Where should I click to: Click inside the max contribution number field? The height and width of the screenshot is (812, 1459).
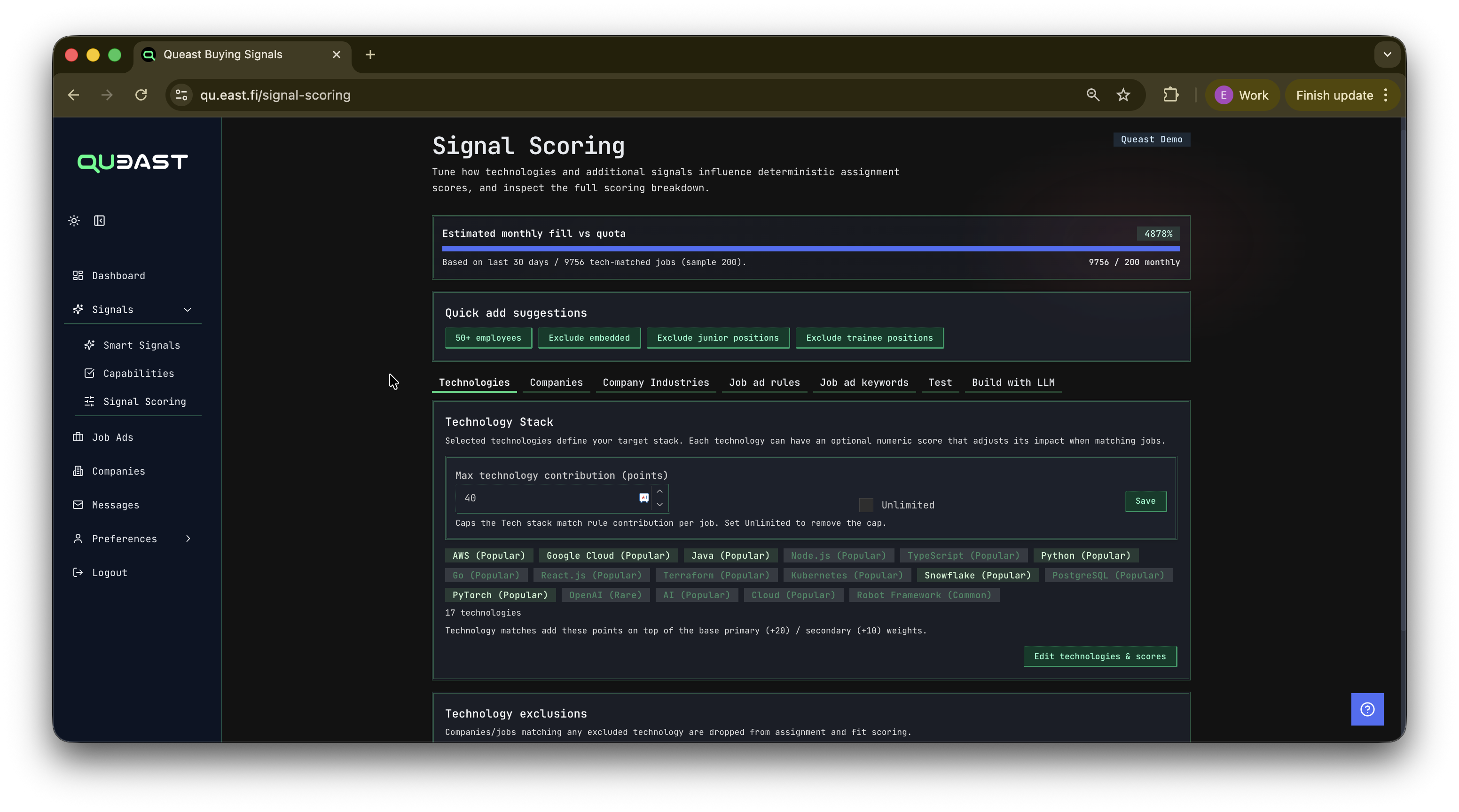[x=544, y=498]
